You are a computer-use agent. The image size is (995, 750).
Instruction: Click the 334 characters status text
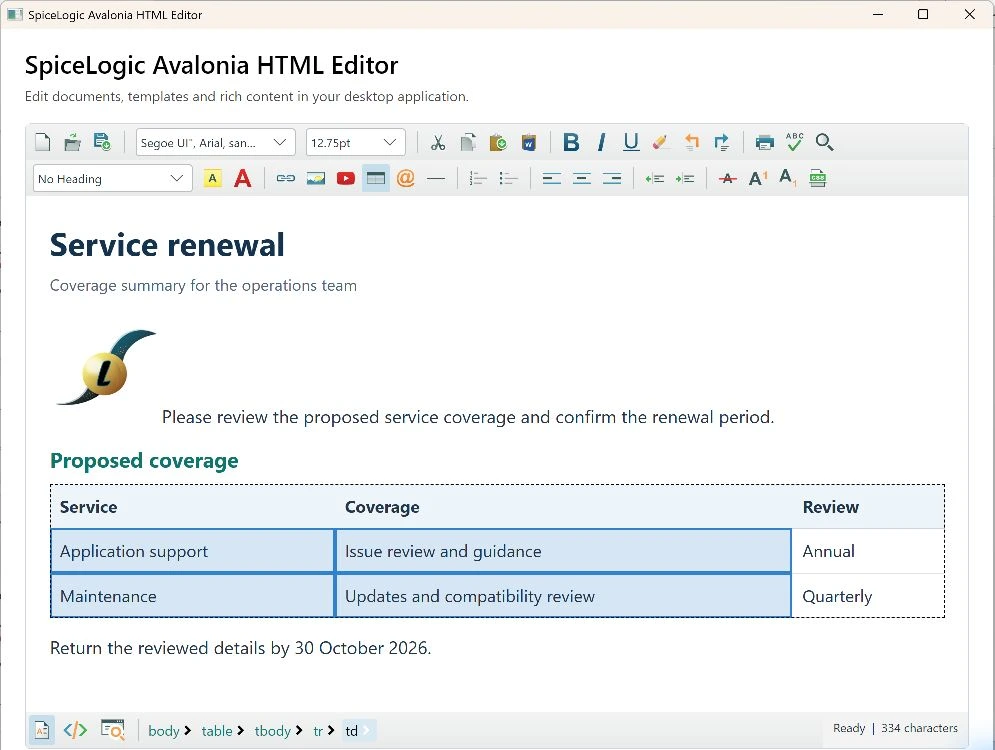919,728
